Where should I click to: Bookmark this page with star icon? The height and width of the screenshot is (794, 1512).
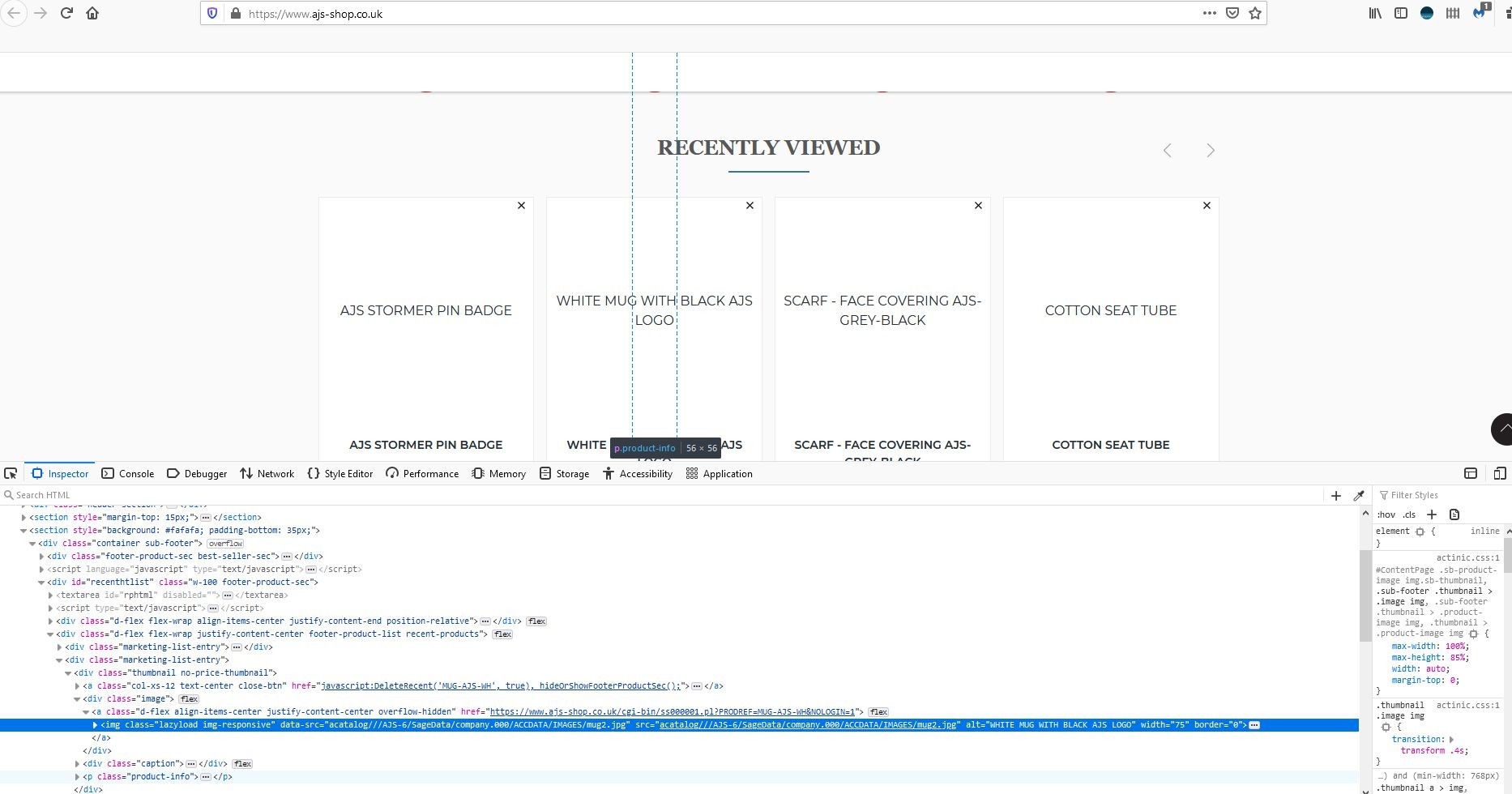click(x=1255, y=13)
